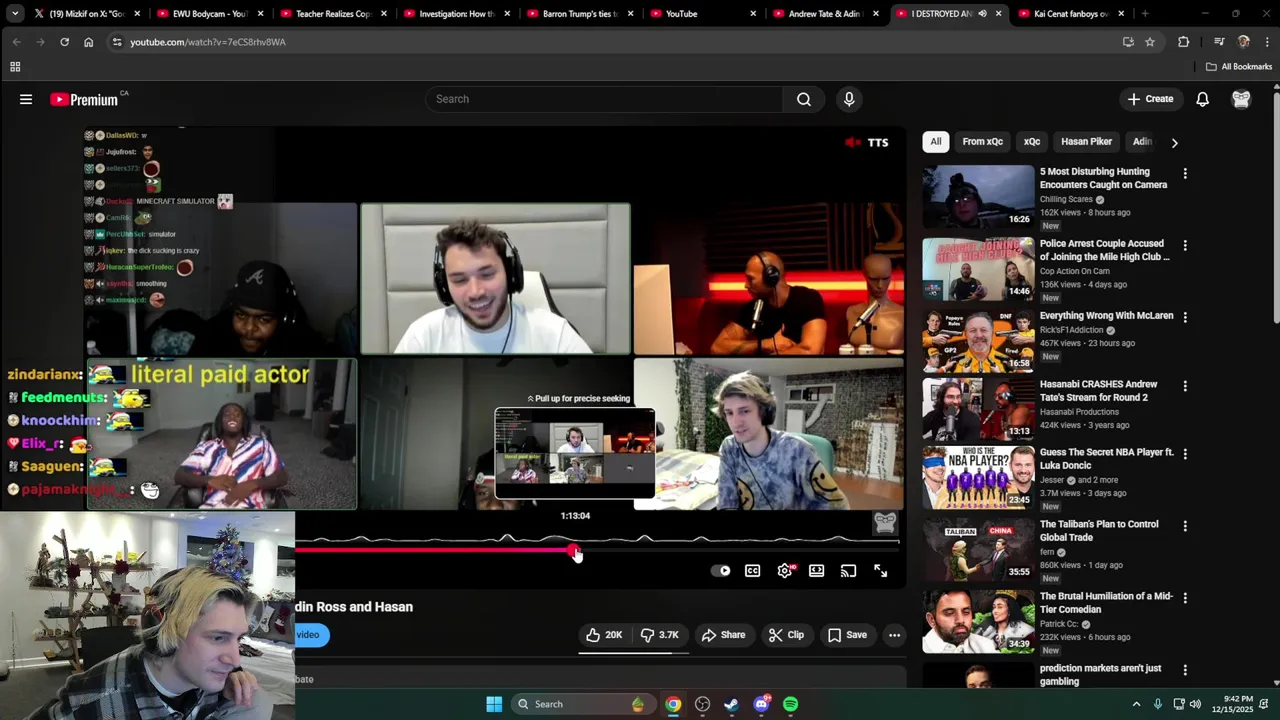Viewport: 1280px width, 720px height.
Task: Open All Bookmarks folder
Action: coord(1239,67)
